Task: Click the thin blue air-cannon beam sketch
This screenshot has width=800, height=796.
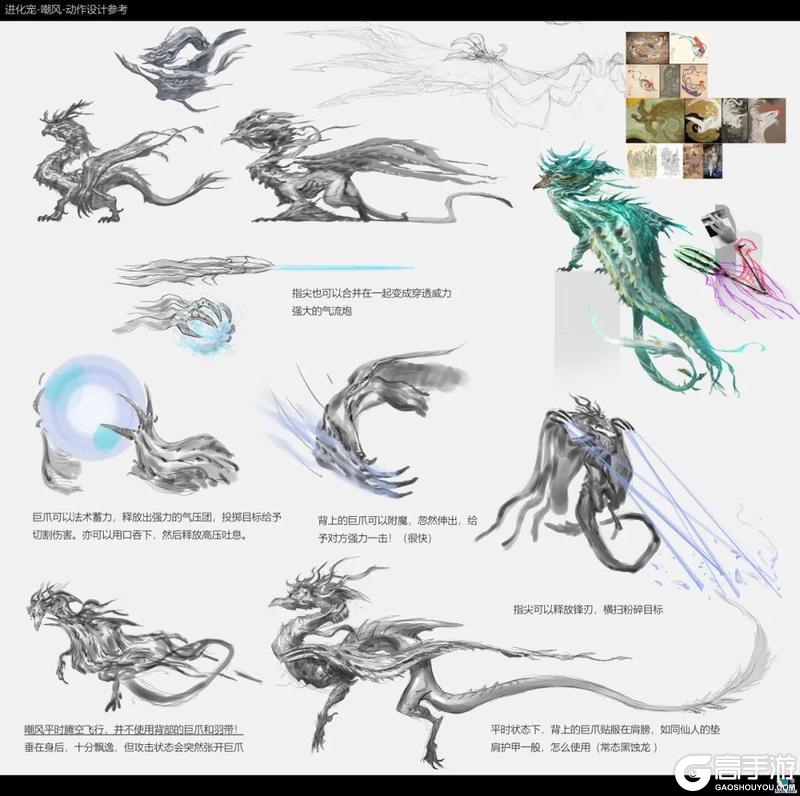Action: pyautogui.click(x=340, y=268)
